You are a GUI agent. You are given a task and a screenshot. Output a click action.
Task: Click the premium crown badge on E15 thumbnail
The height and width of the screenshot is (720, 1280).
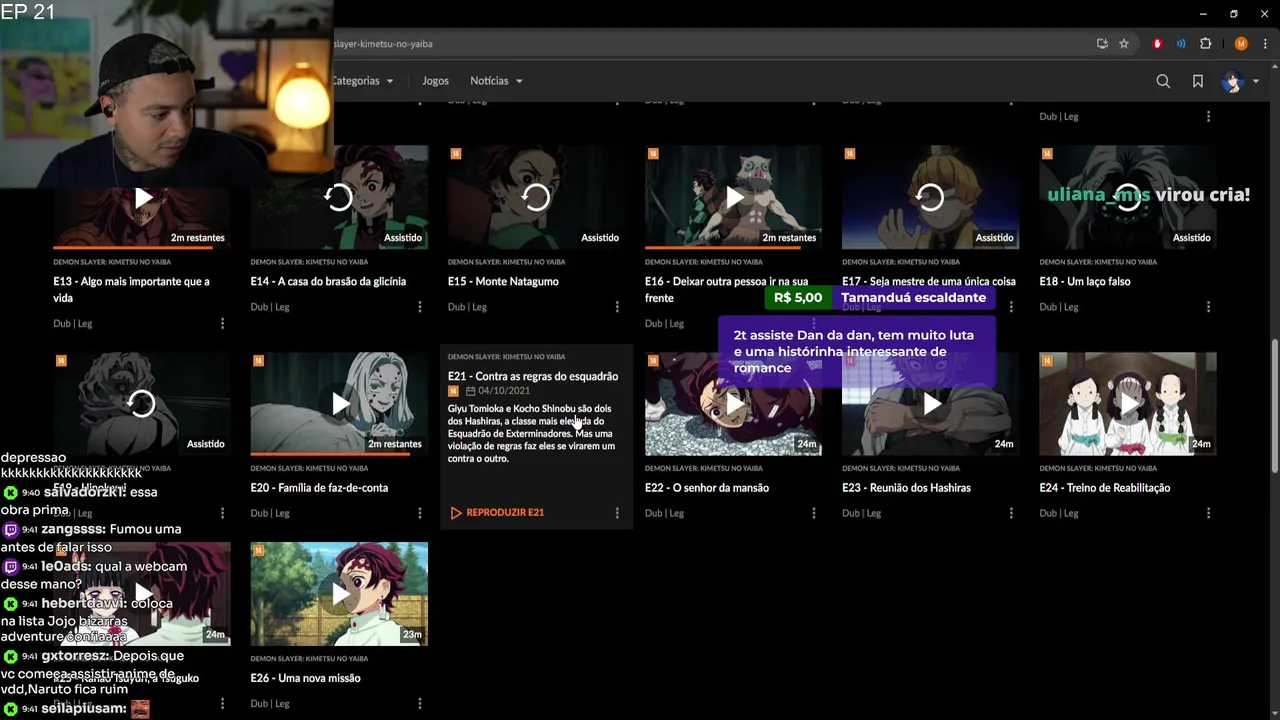(x=456, y=154)
